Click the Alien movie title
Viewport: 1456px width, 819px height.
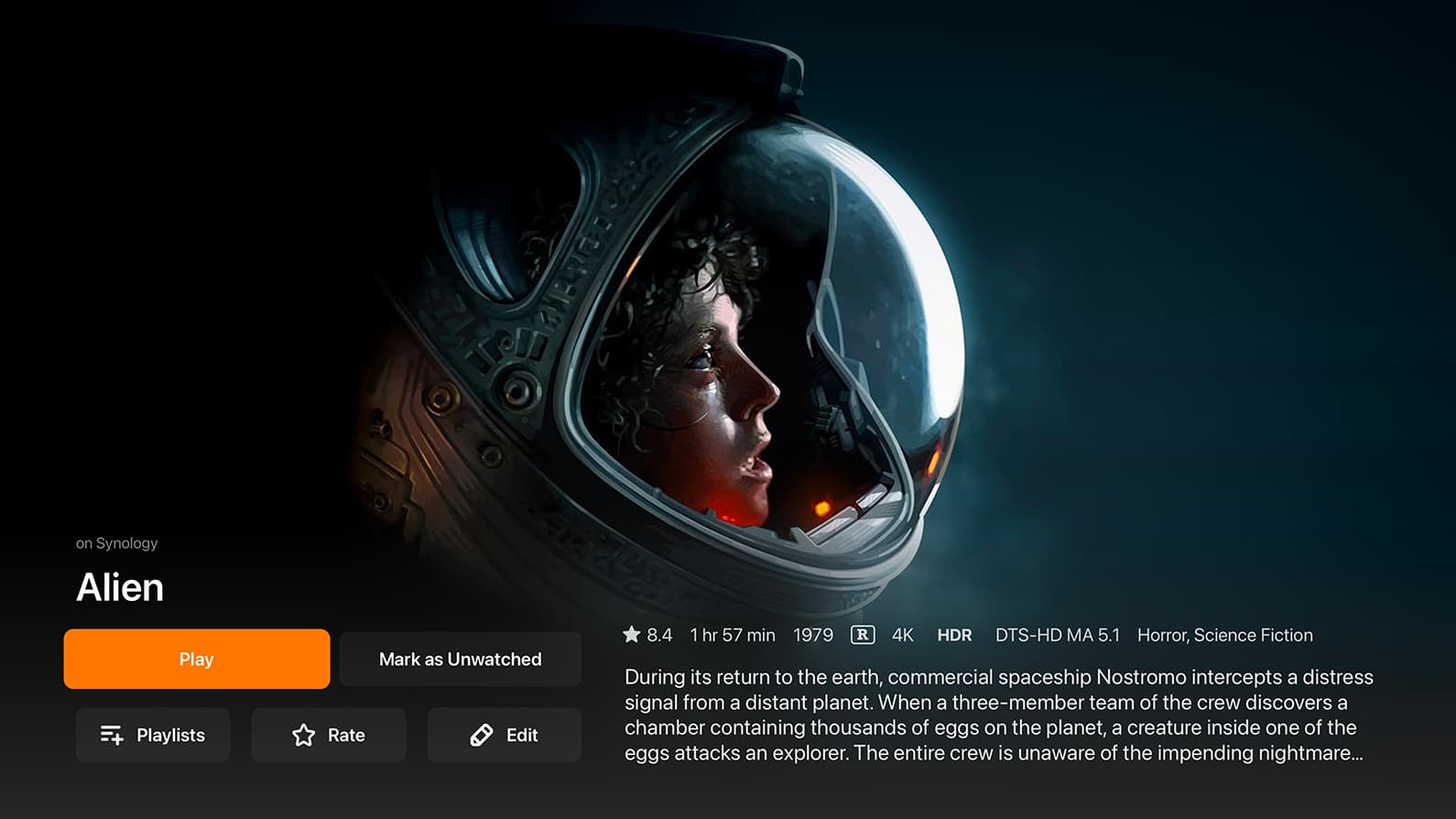pos(120,587)
